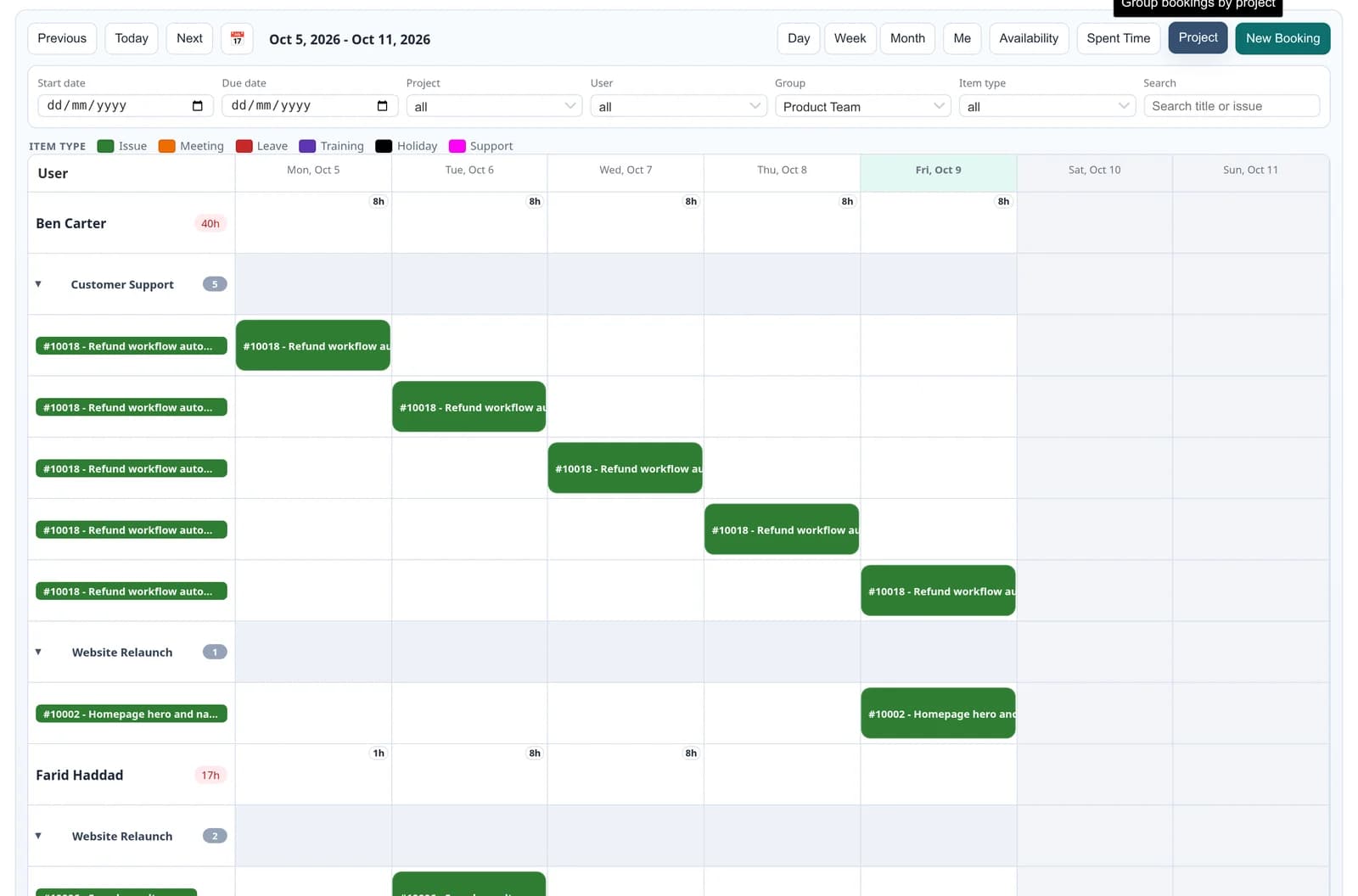Open Start date calendar picker icon

(x=197, y=106)
